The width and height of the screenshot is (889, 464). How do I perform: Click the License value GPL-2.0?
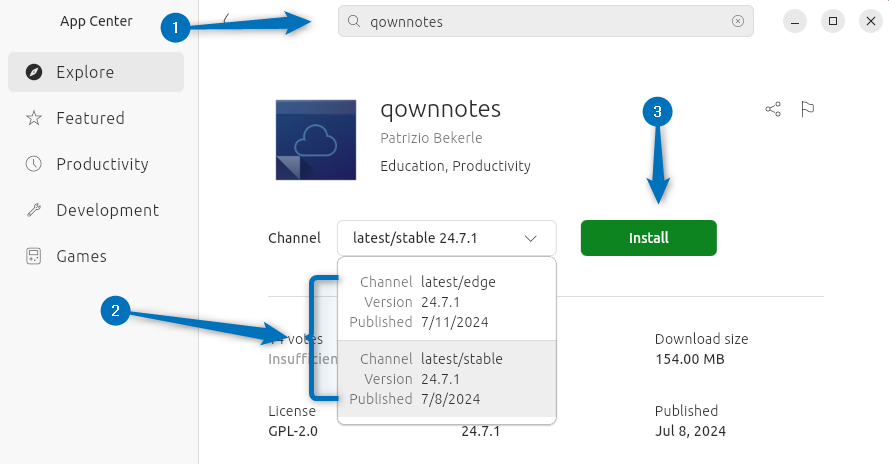293,431
